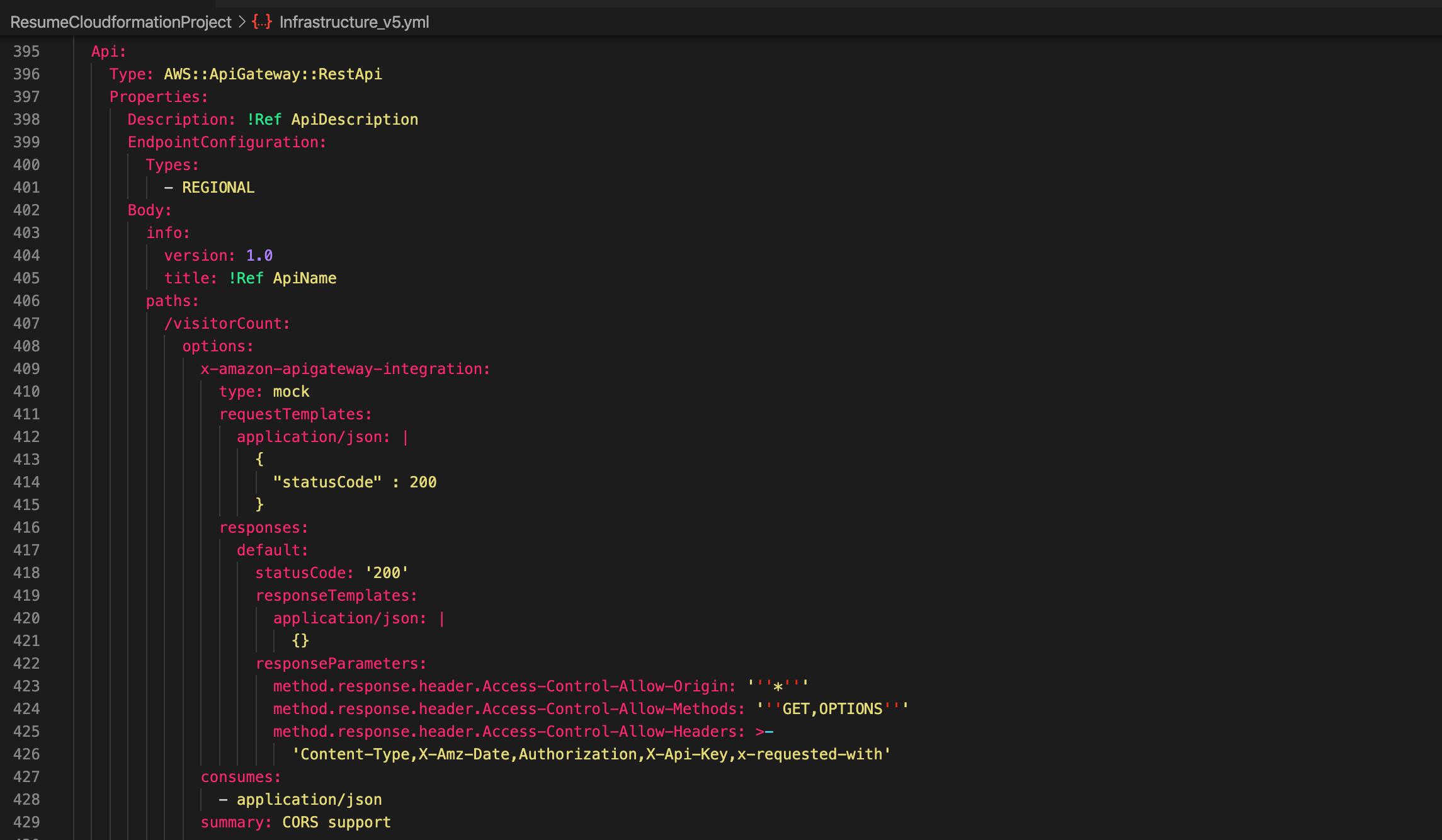Place cursor on 'Properties:' key

click(x=159, y=97)
